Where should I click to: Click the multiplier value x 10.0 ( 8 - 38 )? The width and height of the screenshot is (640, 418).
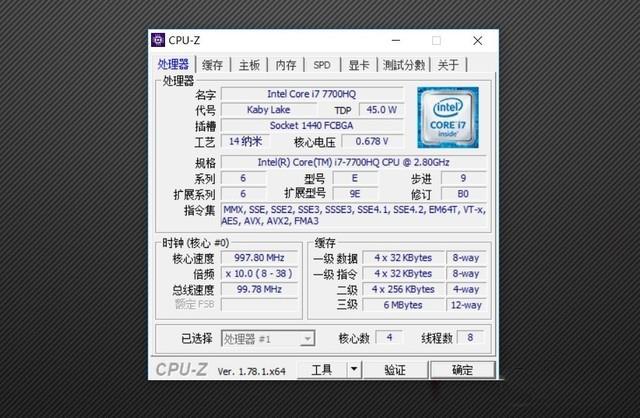(259, 273)
